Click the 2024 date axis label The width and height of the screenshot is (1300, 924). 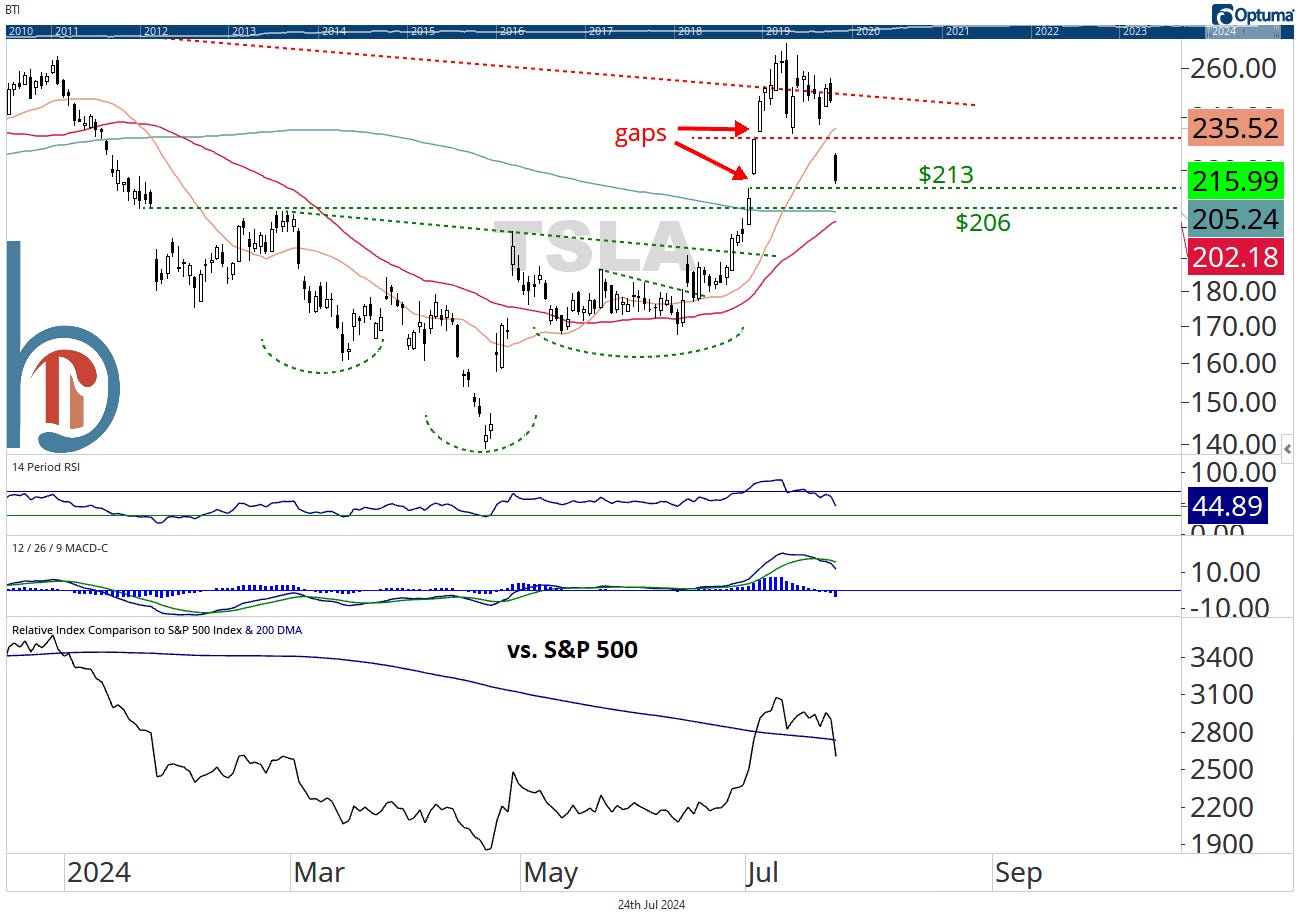coord(98,873)
